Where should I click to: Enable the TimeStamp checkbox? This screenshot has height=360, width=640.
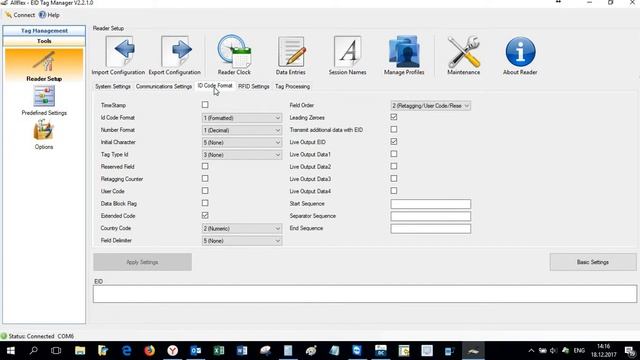pos(205,105)
